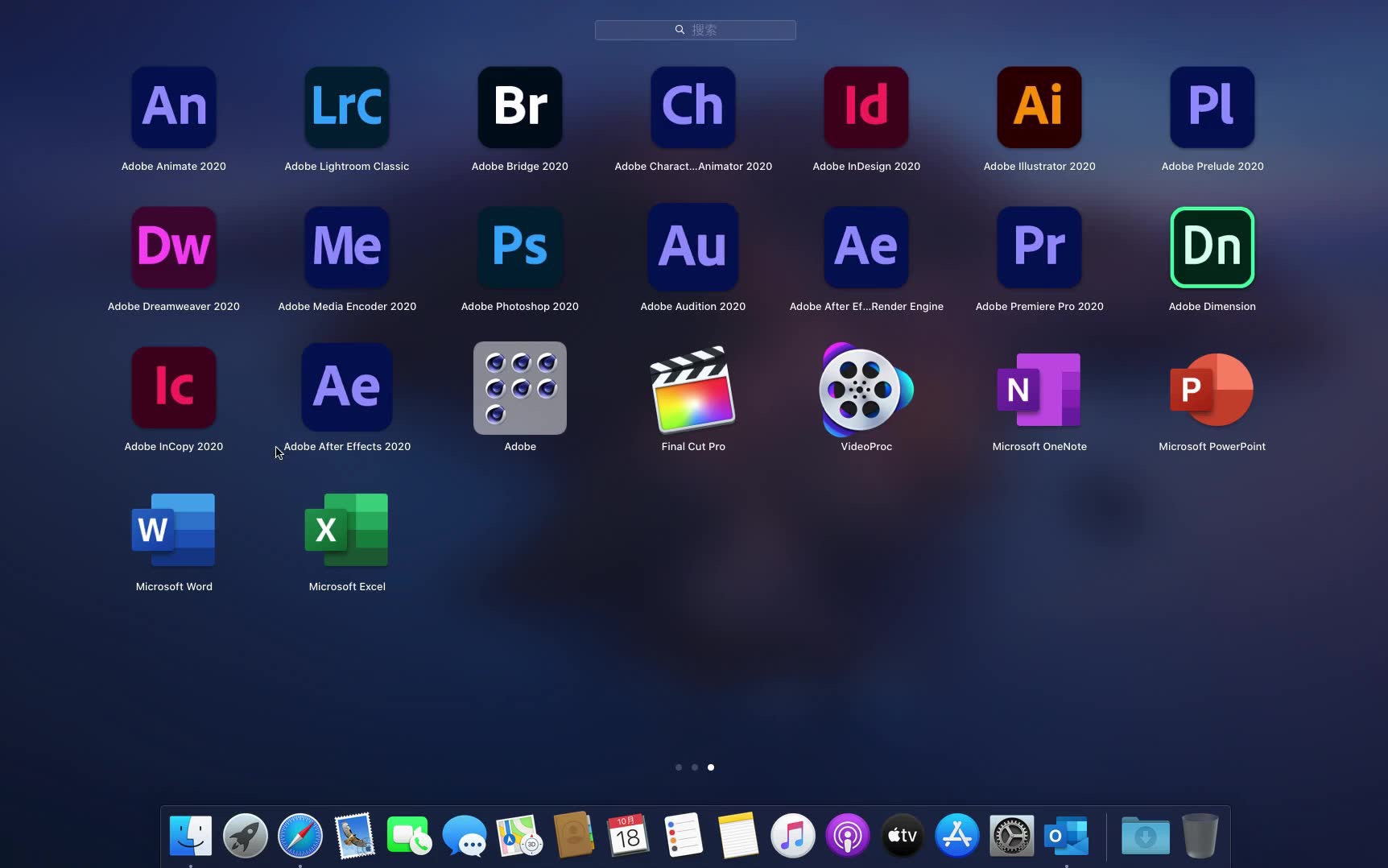1388x868 pixels.
Task: Open the Adobe folder group
Action: tap(520, 388)
